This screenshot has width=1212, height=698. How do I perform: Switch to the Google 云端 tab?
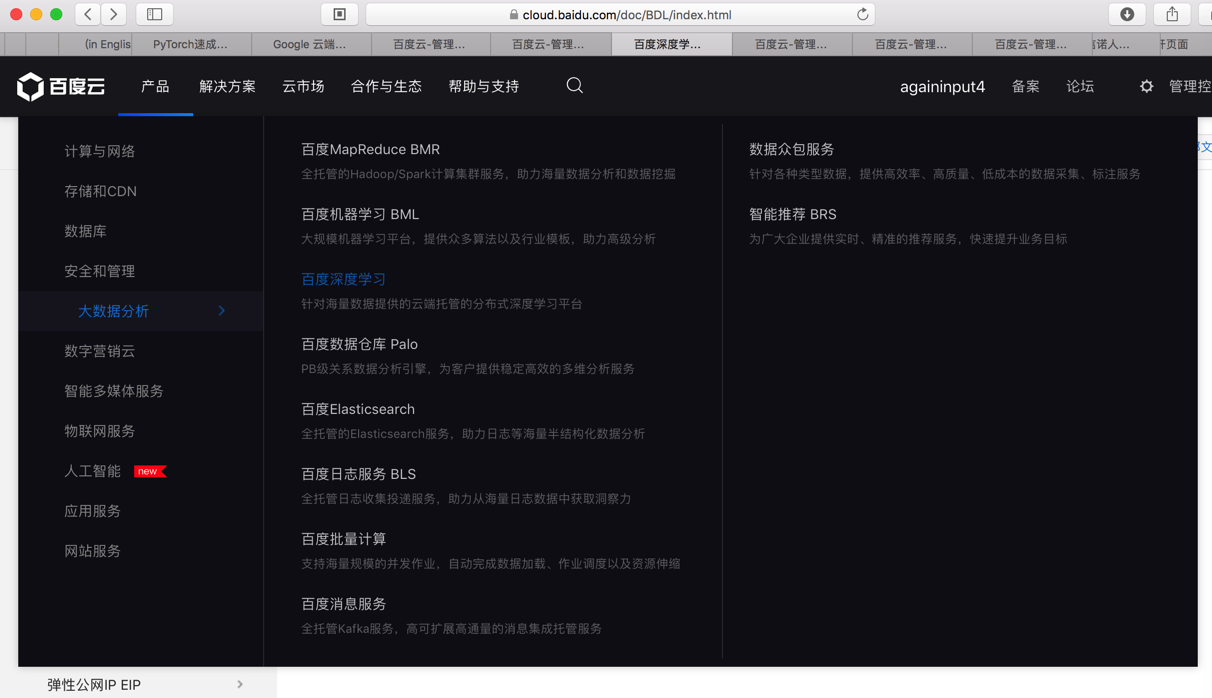point(310,44)
